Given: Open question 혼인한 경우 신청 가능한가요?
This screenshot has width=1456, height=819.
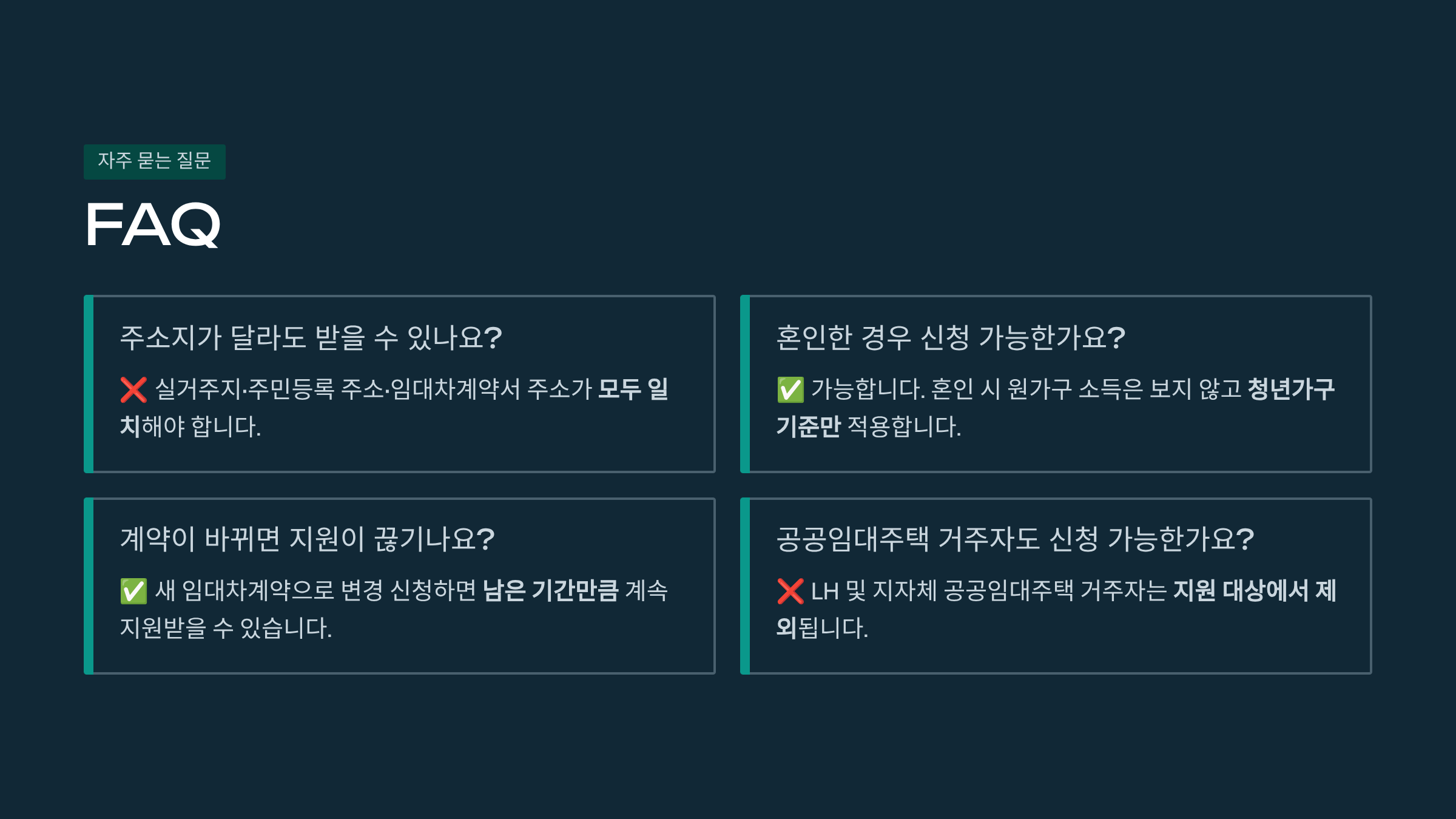Looking at the screenshot, I should point(951,337).
